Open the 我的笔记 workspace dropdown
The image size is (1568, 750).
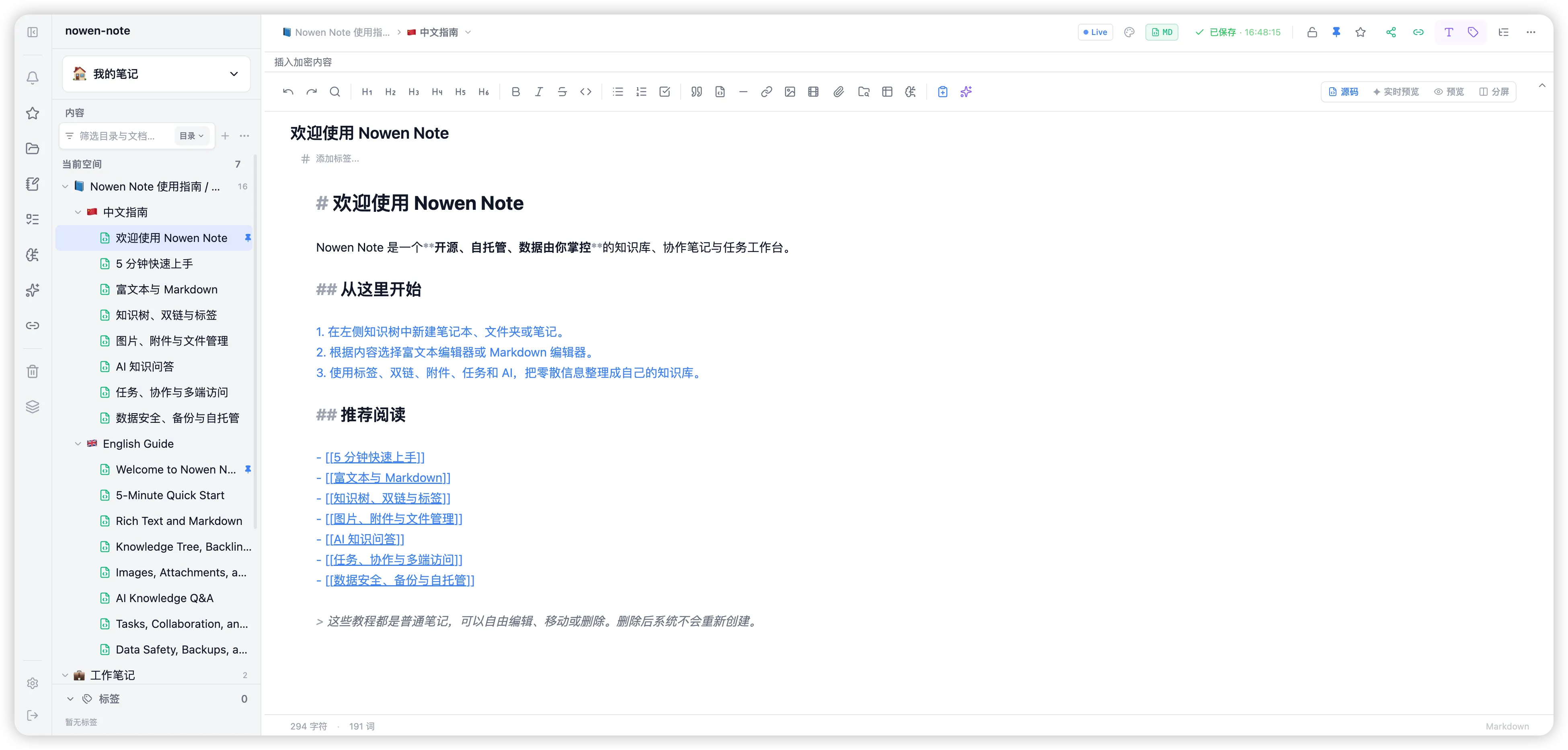(x=156, y=74)
